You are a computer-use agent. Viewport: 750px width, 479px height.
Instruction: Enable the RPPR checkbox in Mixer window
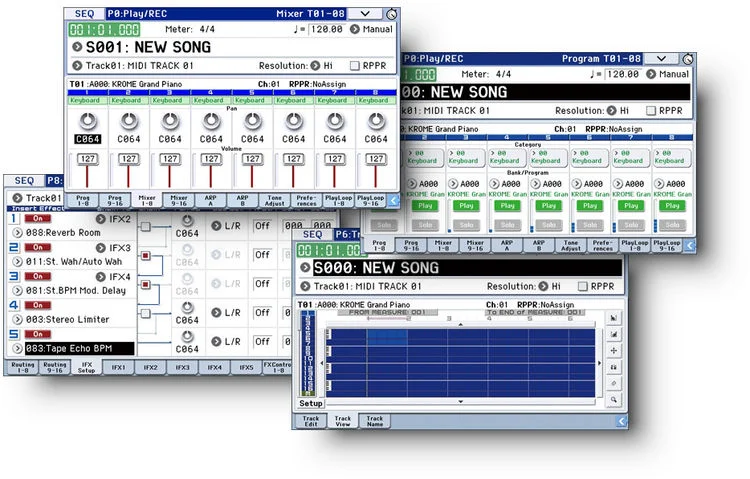pyautogui.click(x=354, y=66)
